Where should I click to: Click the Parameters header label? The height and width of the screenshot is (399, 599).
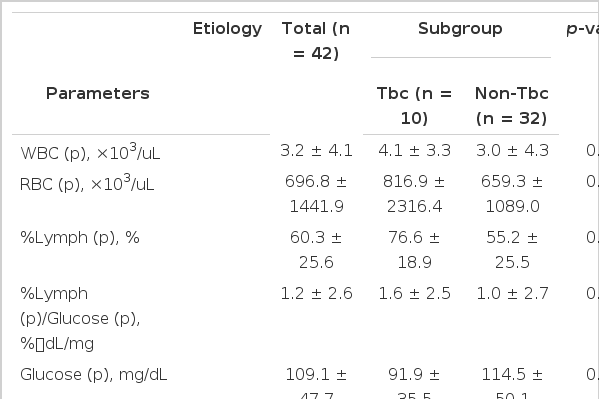point(98,94)
